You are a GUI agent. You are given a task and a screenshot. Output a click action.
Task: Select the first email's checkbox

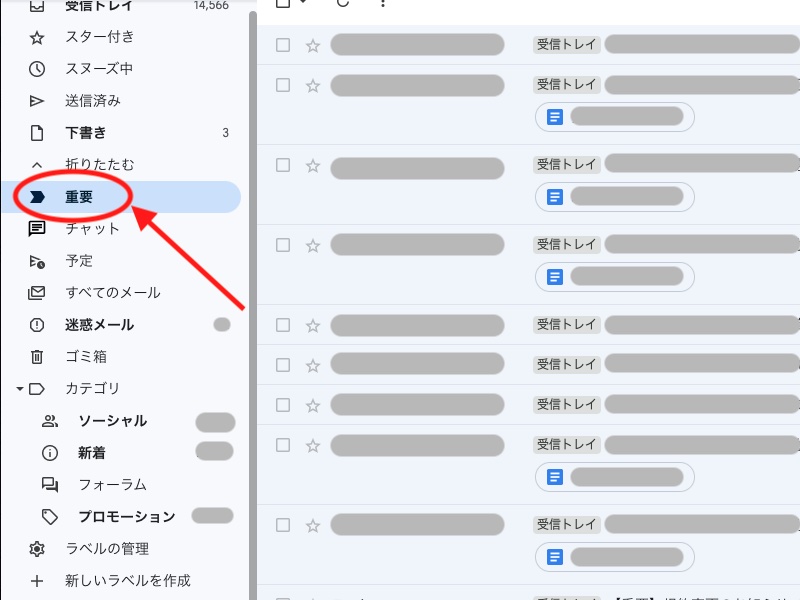(x=282, y=44)
